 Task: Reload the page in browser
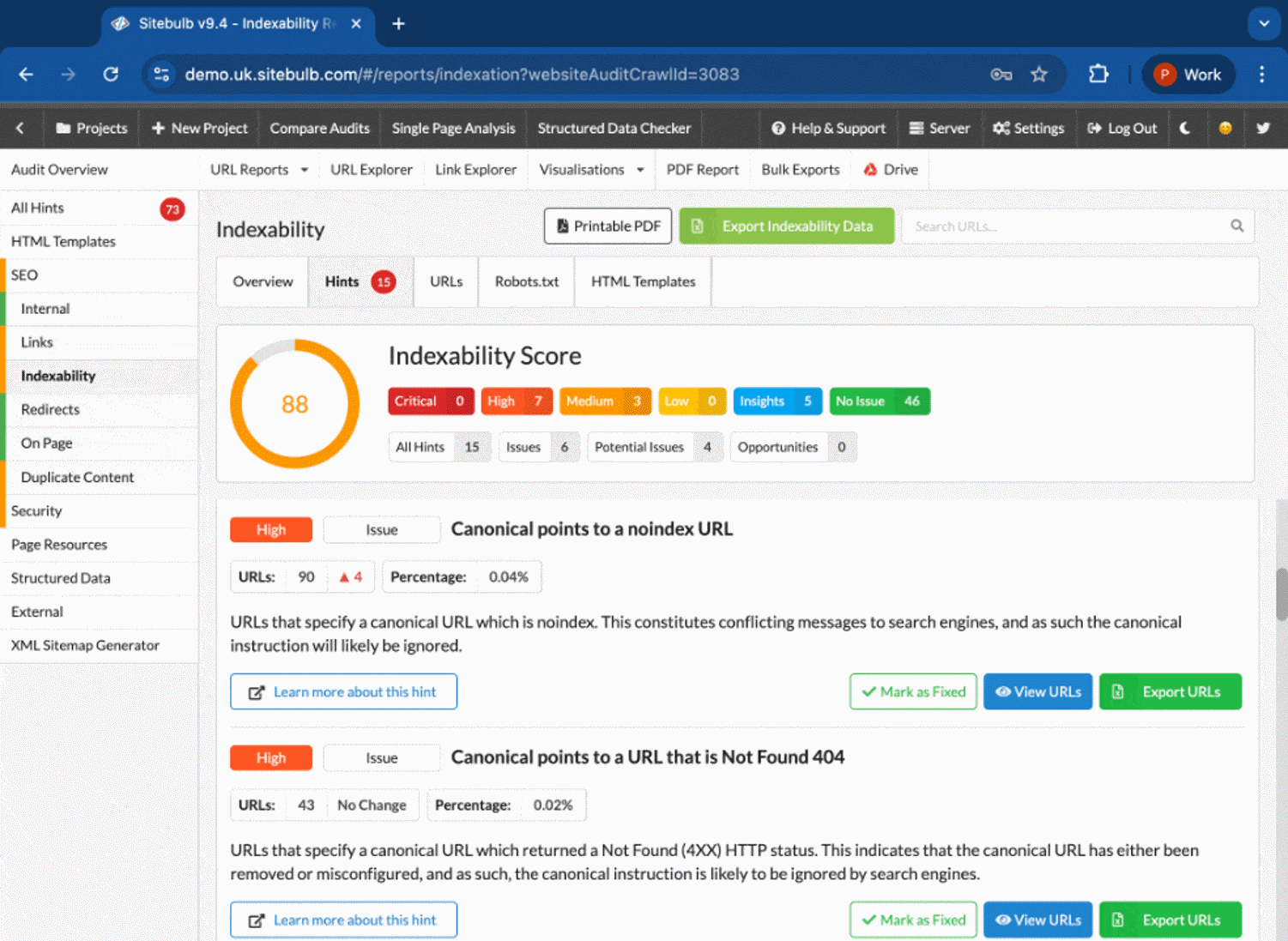(x=111, y=75)
